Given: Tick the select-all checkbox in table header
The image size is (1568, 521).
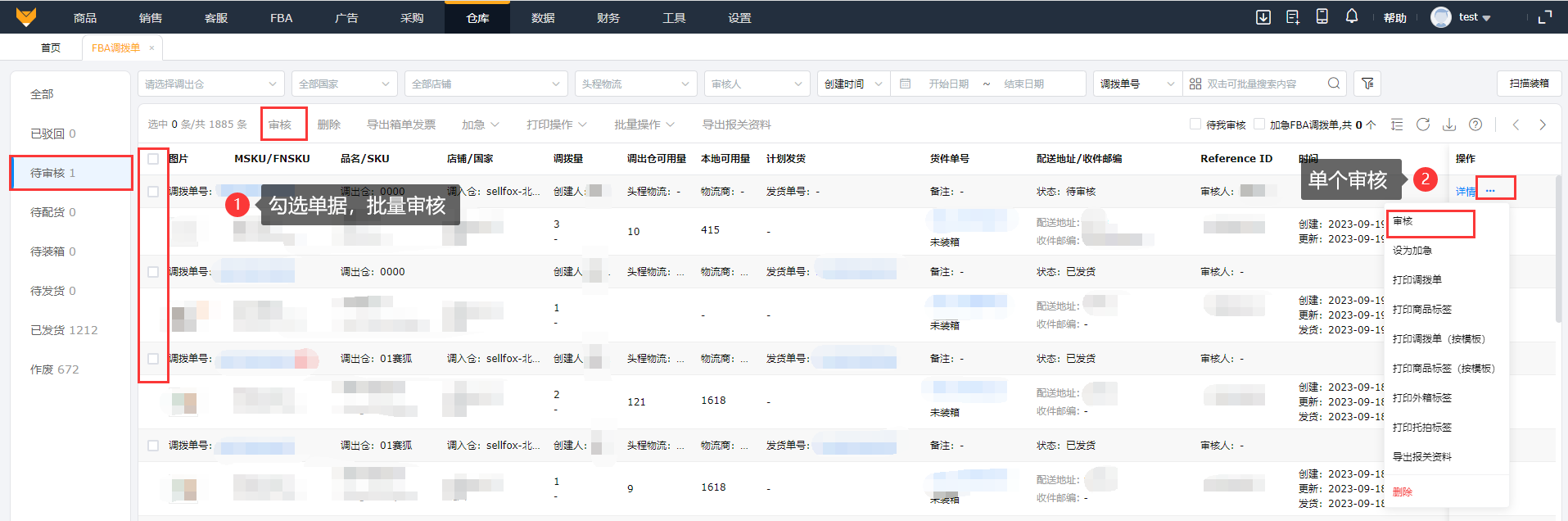Looking at the screenshot, I should tap(153, 159).
